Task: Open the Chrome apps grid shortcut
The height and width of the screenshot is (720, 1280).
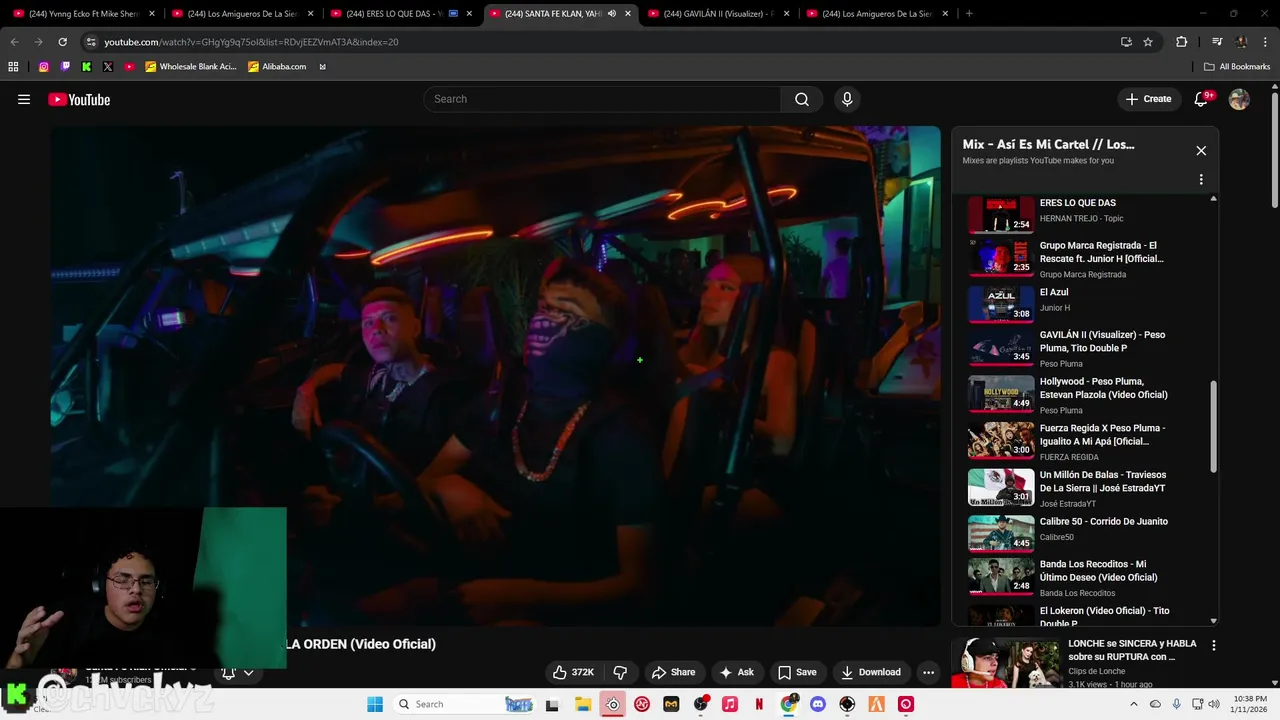Action: point(13,67)
